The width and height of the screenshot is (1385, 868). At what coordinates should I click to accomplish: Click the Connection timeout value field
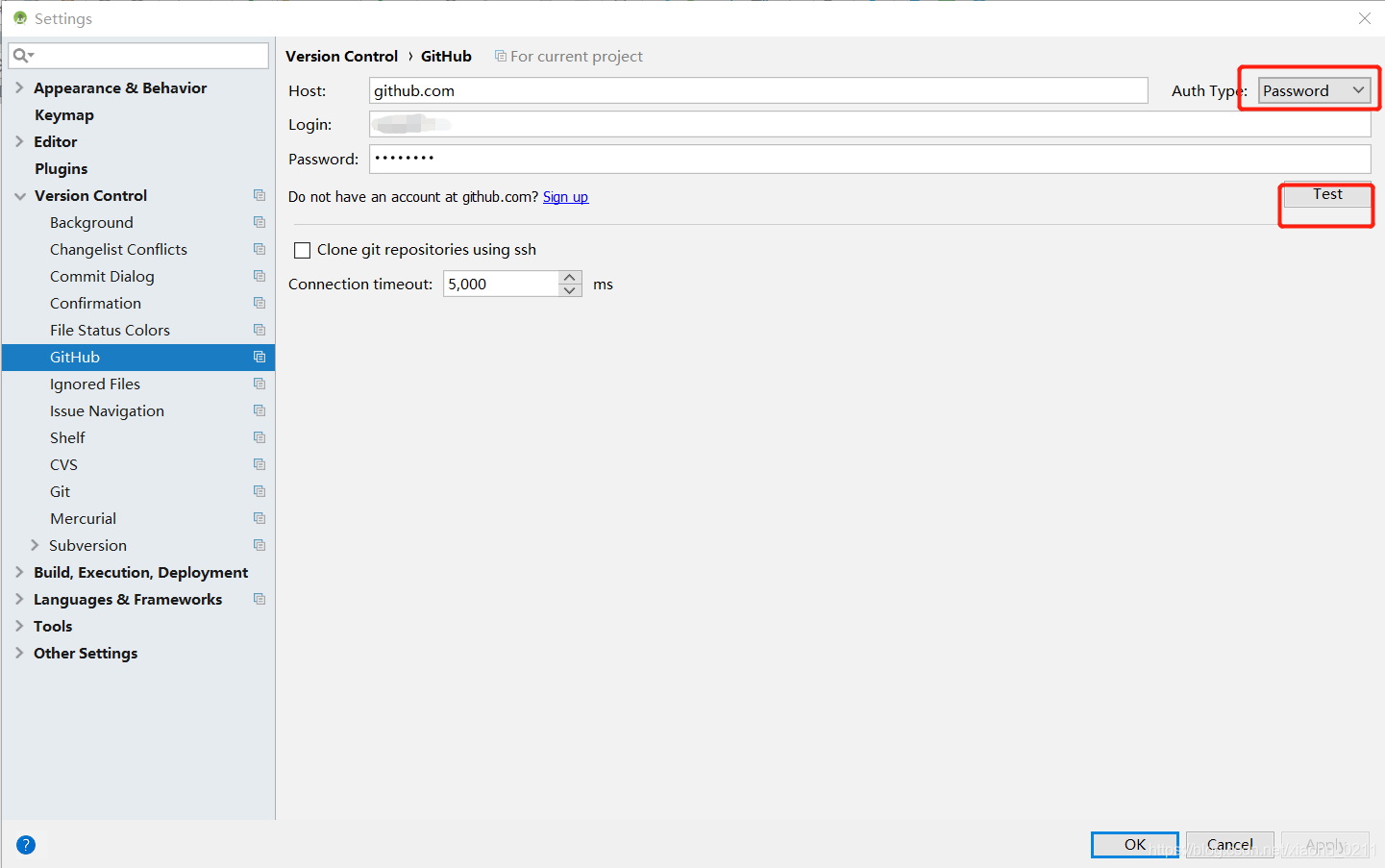point(501,284)
